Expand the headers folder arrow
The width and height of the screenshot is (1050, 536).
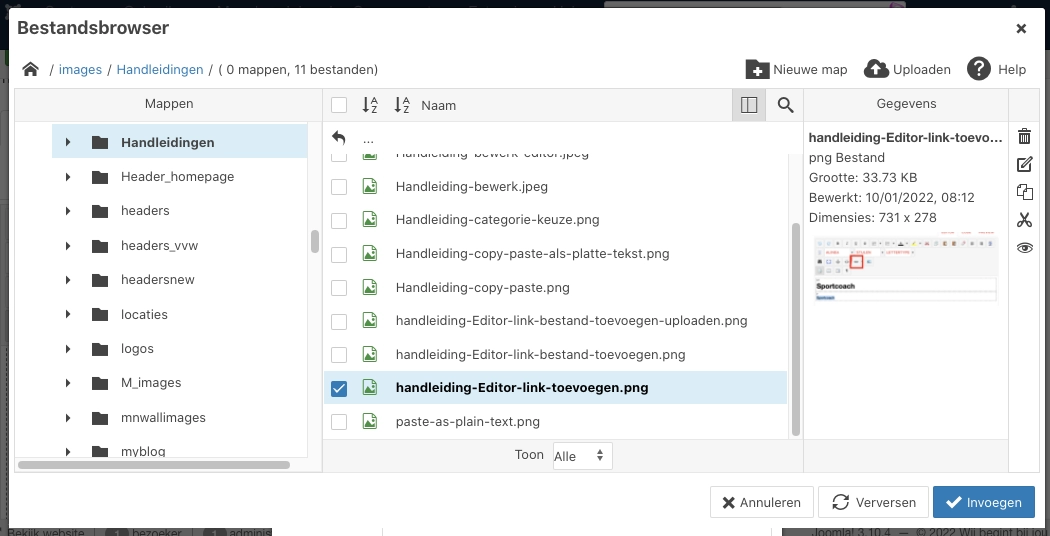68,211
